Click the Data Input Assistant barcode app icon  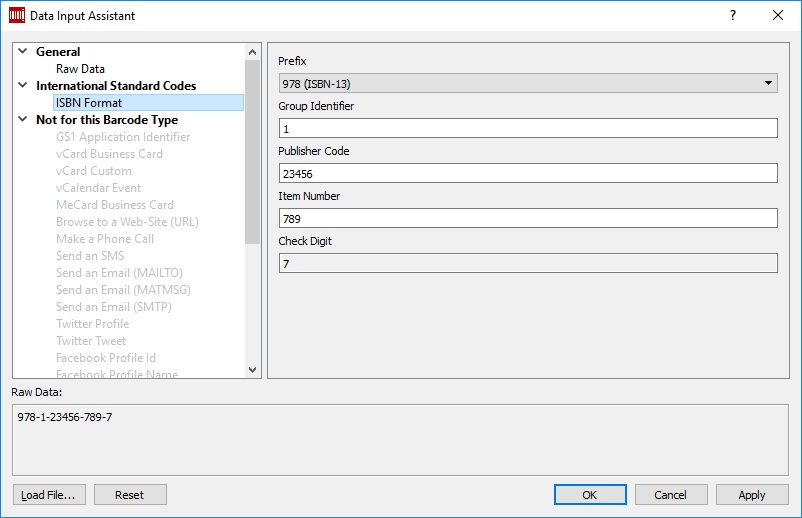click(x=17, y=15)
